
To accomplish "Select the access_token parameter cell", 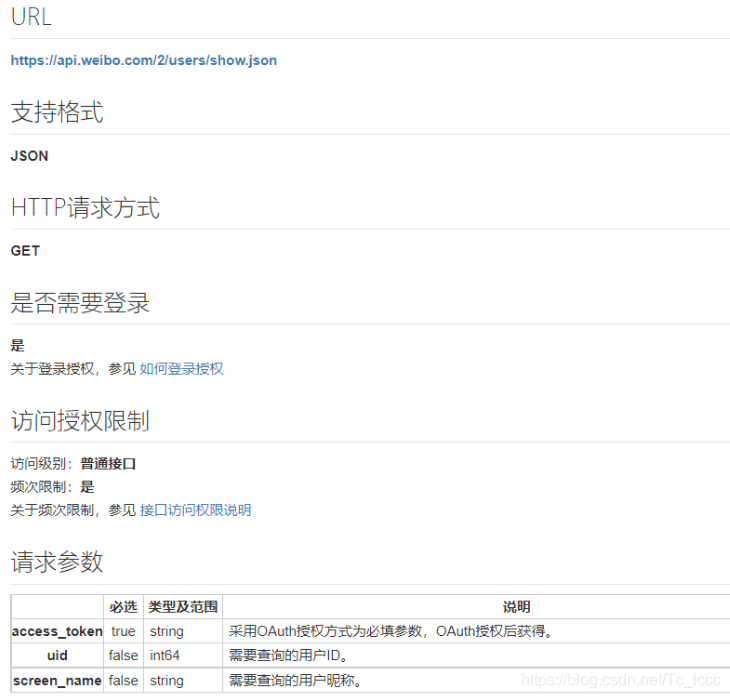I will 57,631.
